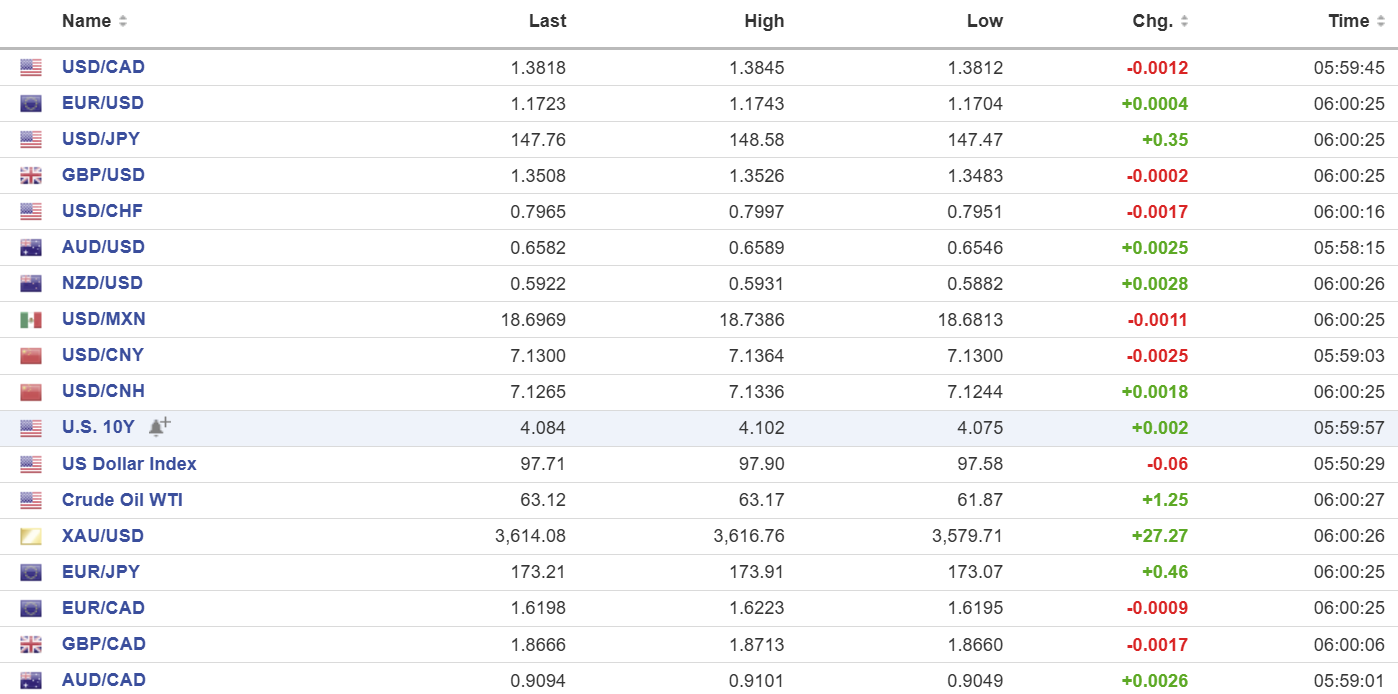The image size is (1398, 694).
Task: Sort table by Time column header
Action: (1356, 21)
